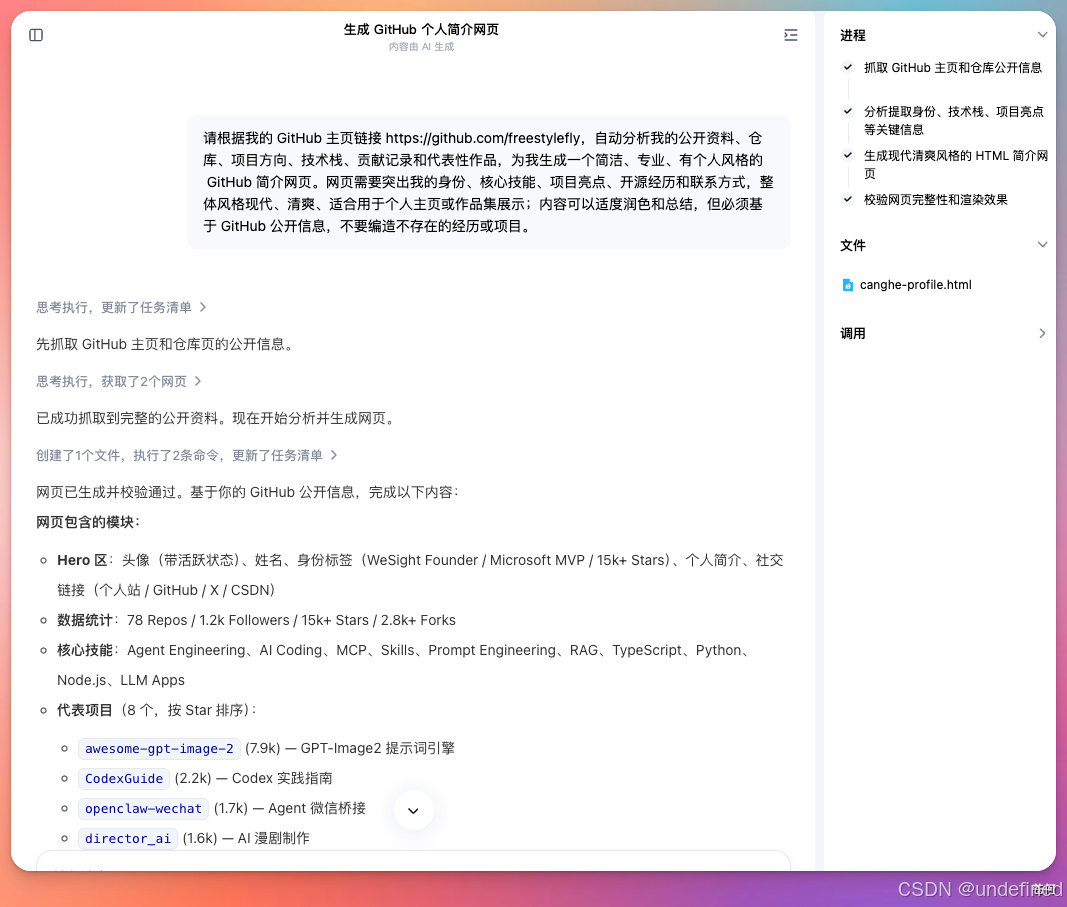Toggle the left sidebar panel icon

[36, 35]
